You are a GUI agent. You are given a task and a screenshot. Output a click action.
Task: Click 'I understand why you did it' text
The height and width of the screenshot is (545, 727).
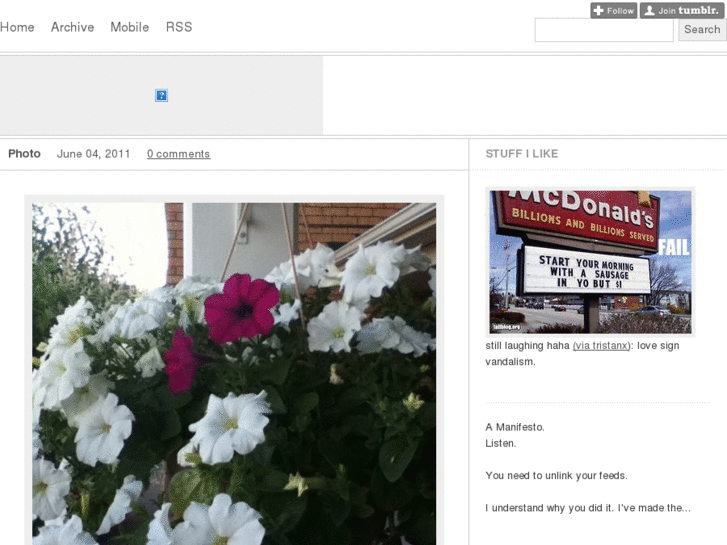[550, 508]
